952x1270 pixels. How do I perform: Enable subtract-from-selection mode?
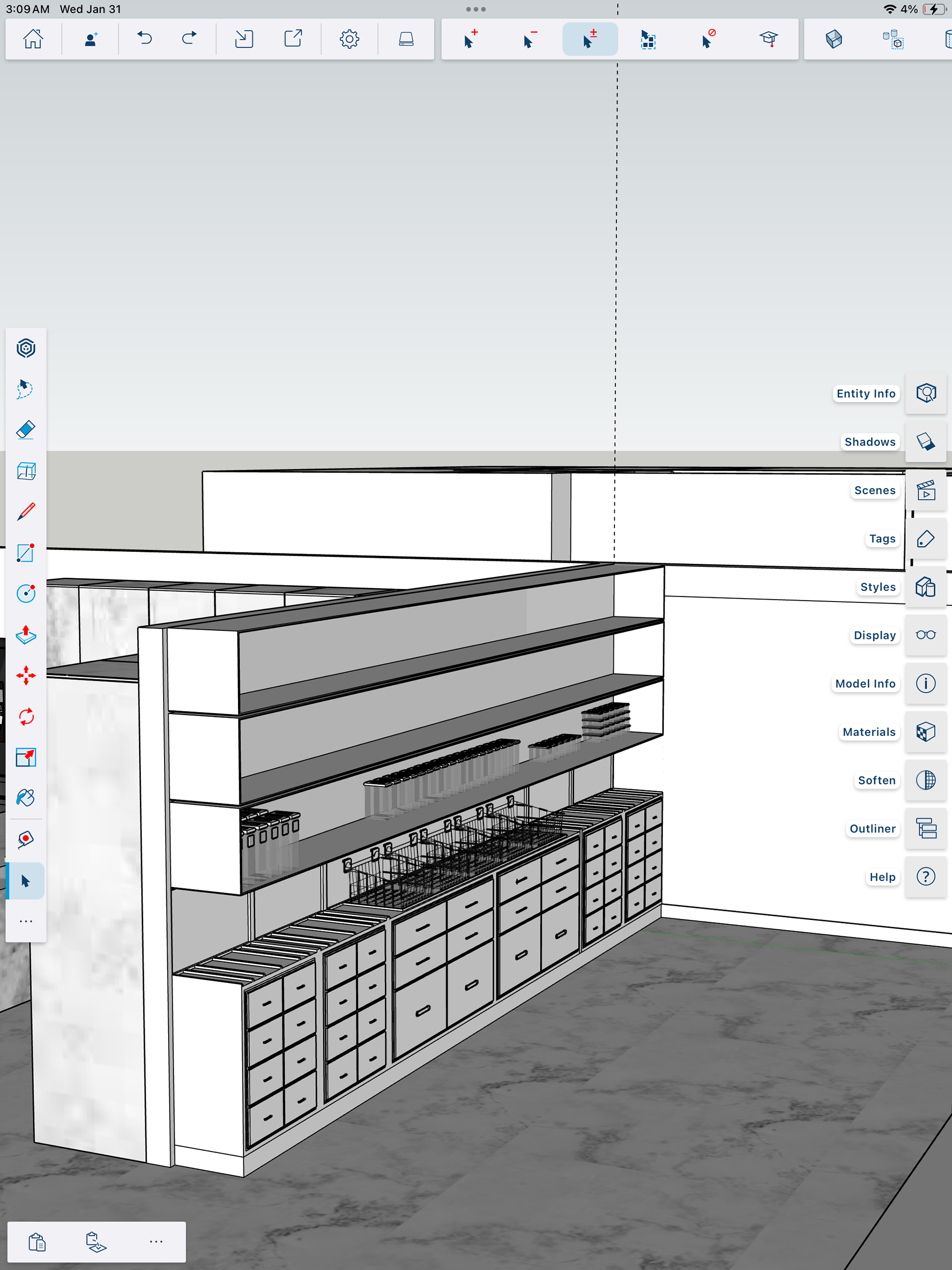pos(530,39)
